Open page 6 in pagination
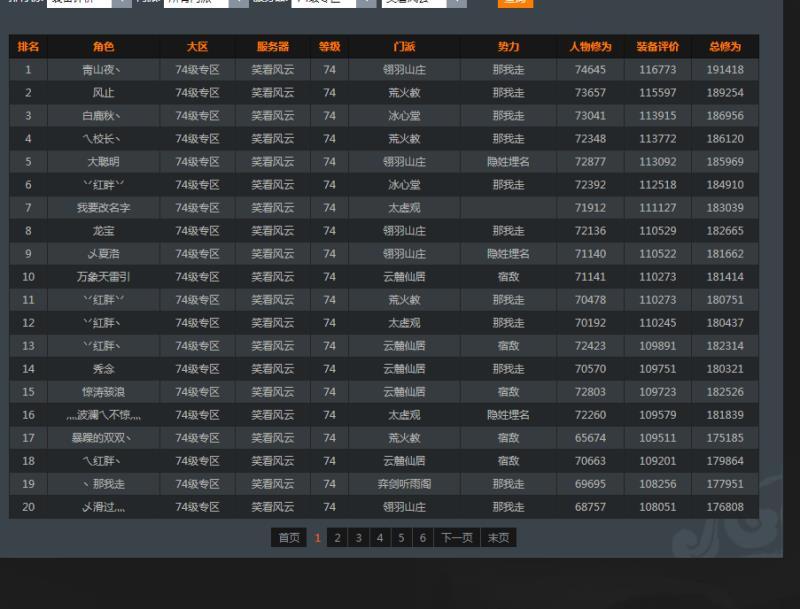The height and width of the screenshot is (609, 800). (x=423, y=538)
